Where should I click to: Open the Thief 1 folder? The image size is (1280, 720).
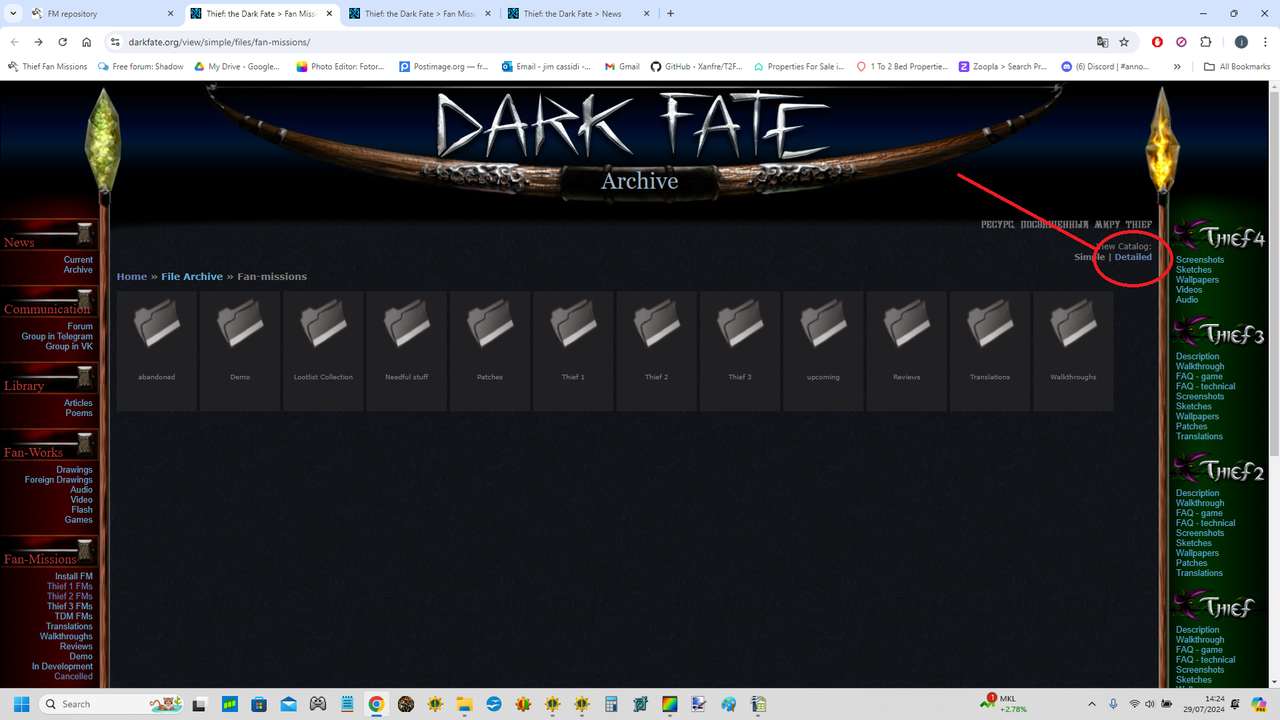coord(573,351)
